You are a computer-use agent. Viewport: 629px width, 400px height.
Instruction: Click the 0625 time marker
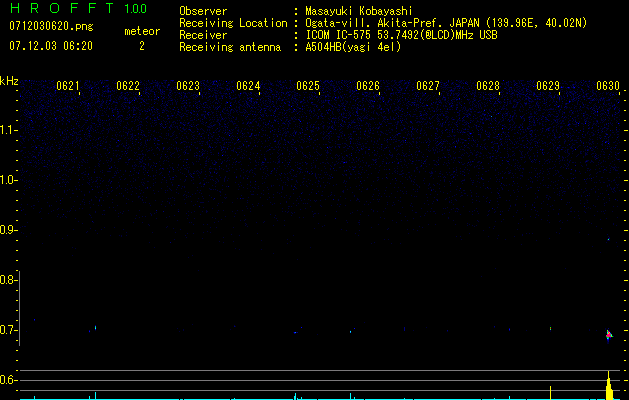coord(308,86)
